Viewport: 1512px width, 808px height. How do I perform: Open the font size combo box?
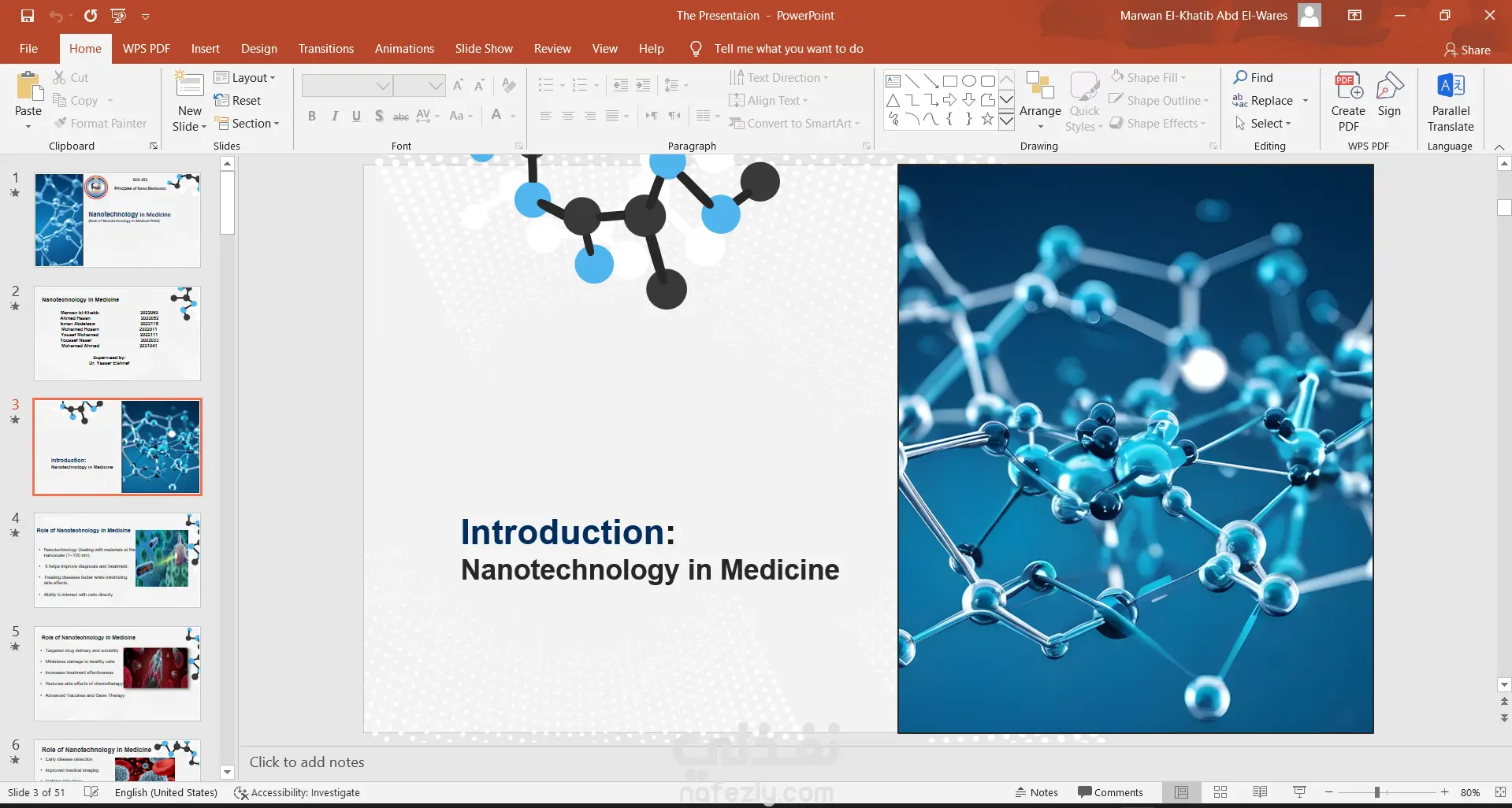tap(419, 85)
